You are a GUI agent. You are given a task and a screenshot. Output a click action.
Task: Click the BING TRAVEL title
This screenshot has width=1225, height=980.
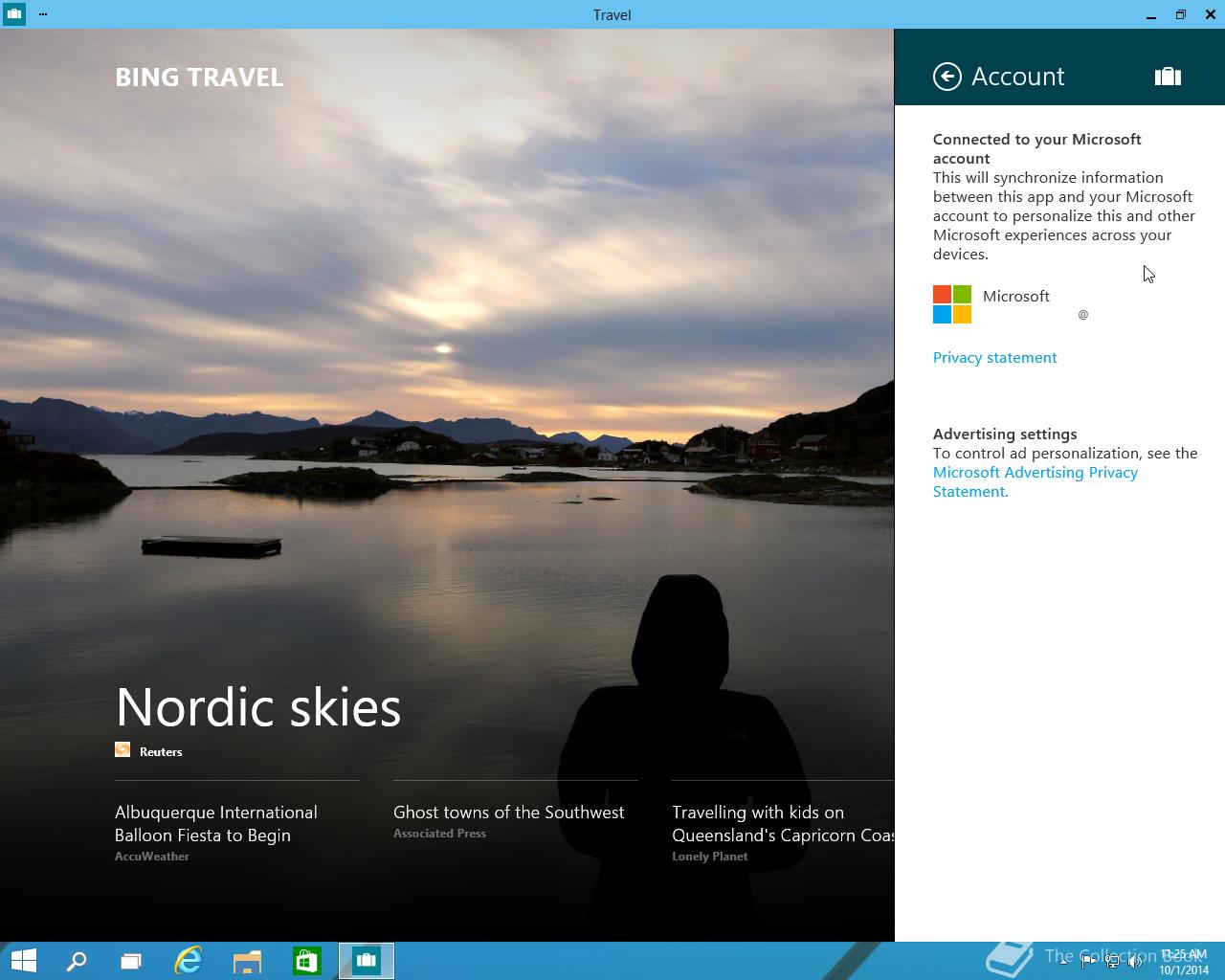pyautogui.click(x=199, y=78)
